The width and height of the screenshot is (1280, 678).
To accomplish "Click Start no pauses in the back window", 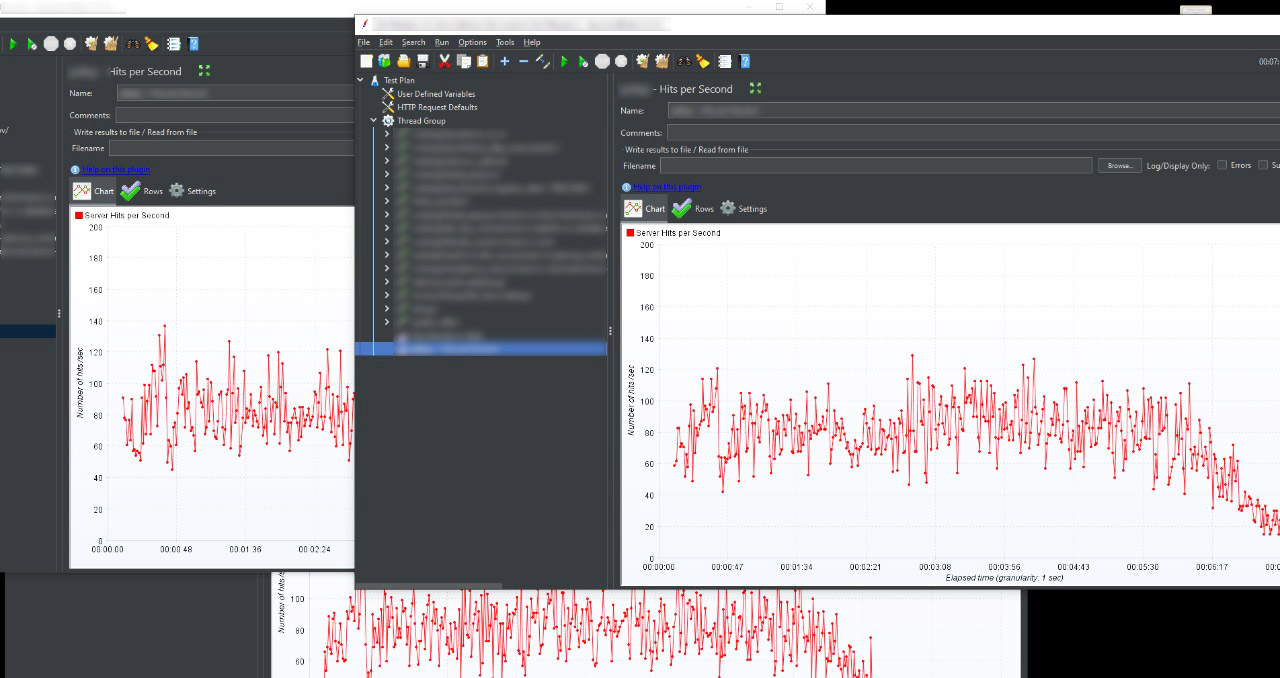I will [x=32, y=44].
